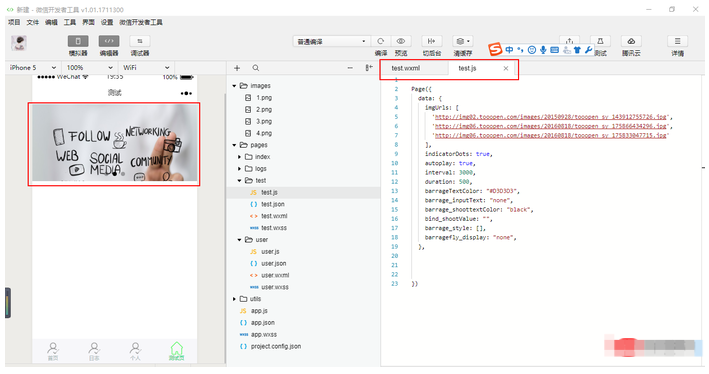Click the image URL link on line 6

[550, 126]
